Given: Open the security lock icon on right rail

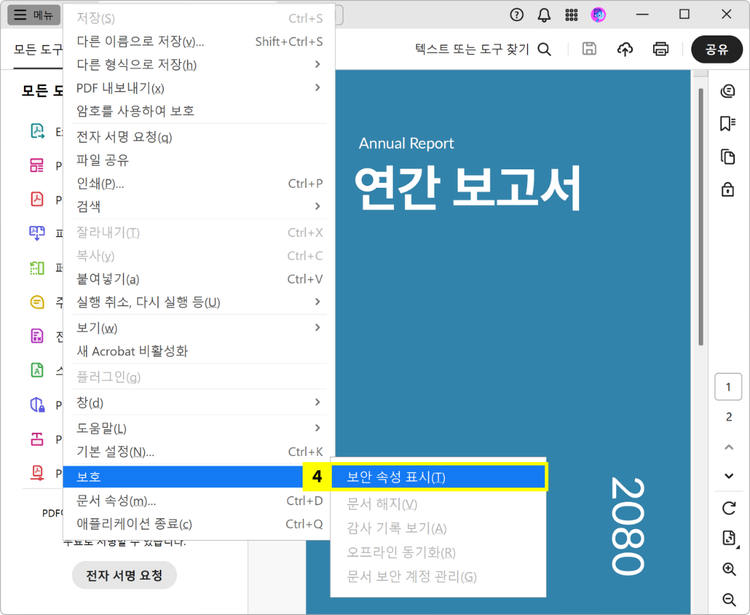Looking at the screenshot, I should tap(728, 189).
